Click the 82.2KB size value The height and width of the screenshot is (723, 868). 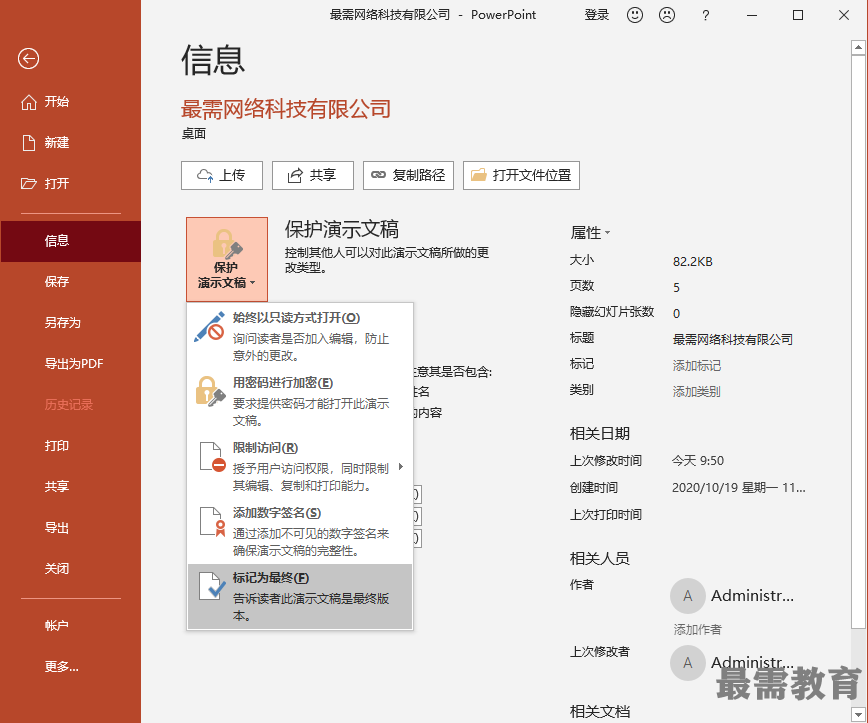(x=693, y=262)
